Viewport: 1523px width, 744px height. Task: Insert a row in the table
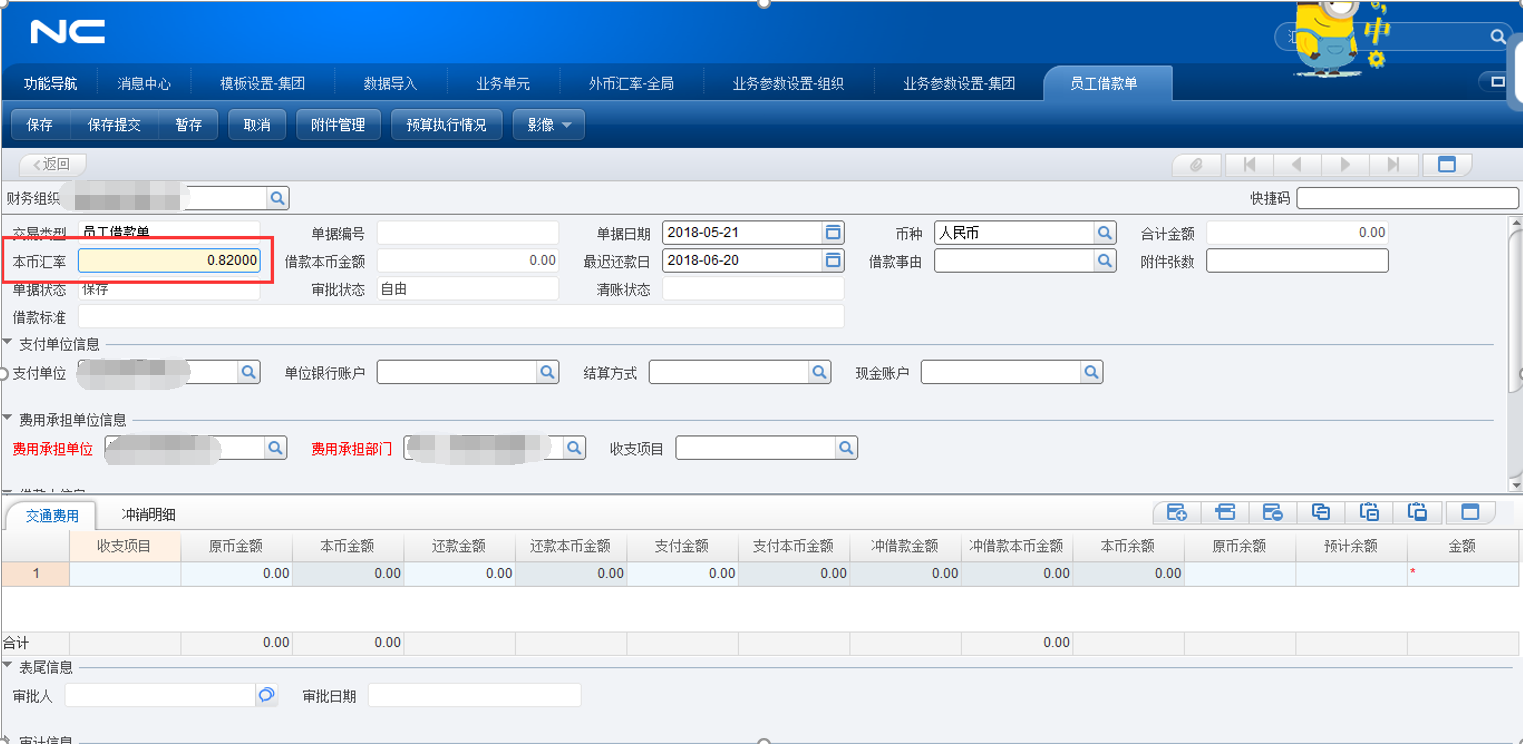[1225, 512]
